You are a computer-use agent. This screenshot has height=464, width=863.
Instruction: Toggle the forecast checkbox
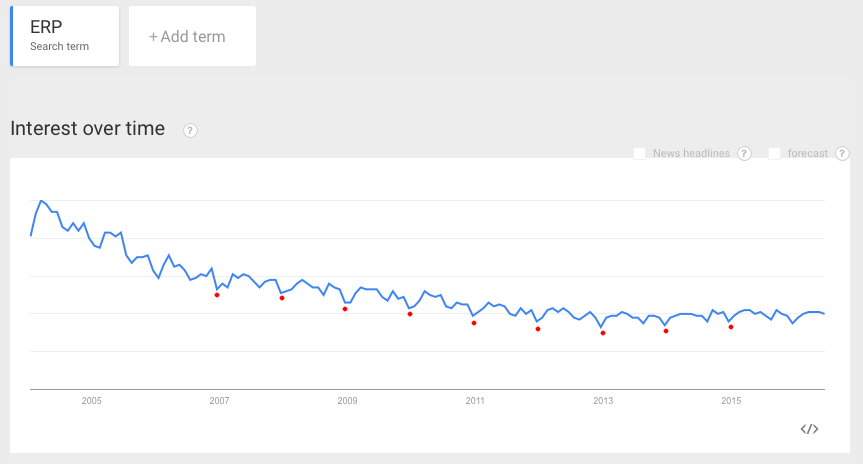(774, 153)
